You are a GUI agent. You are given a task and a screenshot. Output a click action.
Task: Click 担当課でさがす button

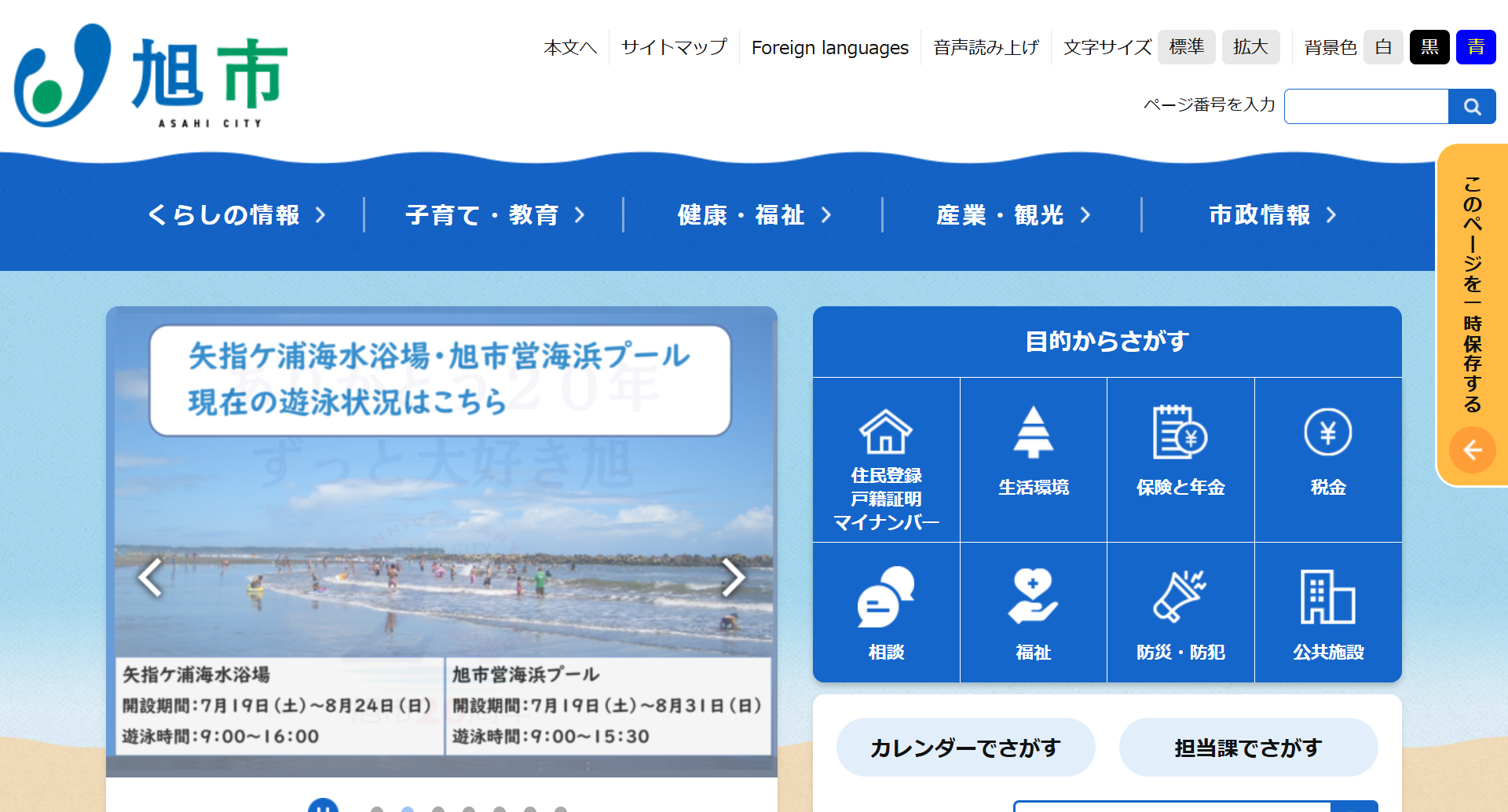[x=1249, y=747]
